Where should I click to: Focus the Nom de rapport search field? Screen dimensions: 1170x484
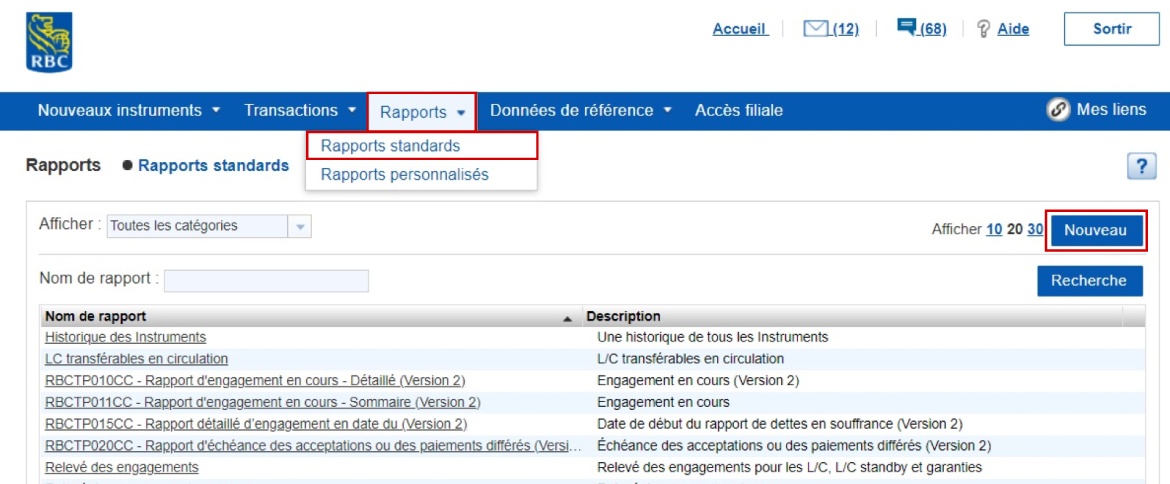[x=266, y=281]
